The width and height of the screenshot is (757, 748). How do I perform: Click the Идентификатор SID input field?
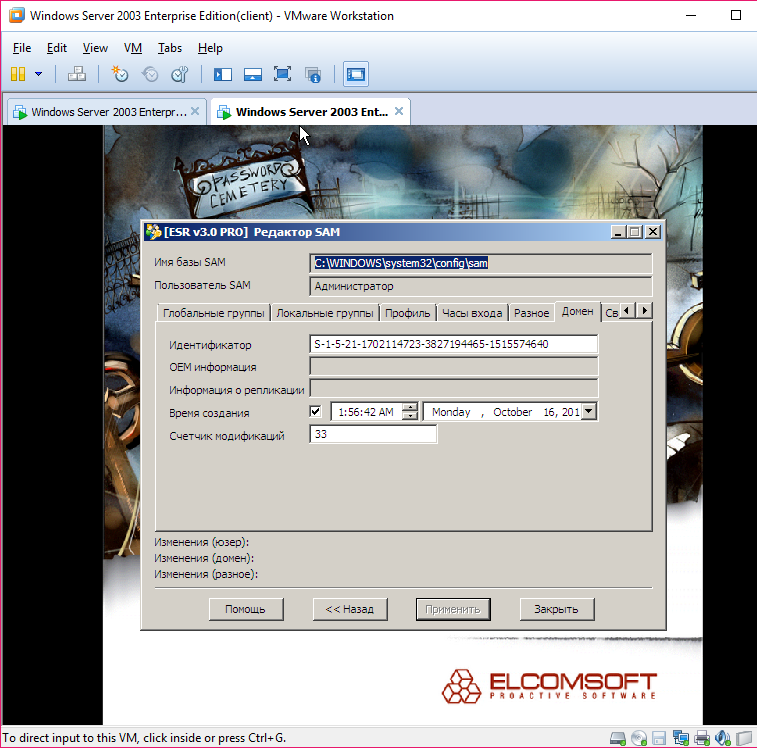click(453, 344)
